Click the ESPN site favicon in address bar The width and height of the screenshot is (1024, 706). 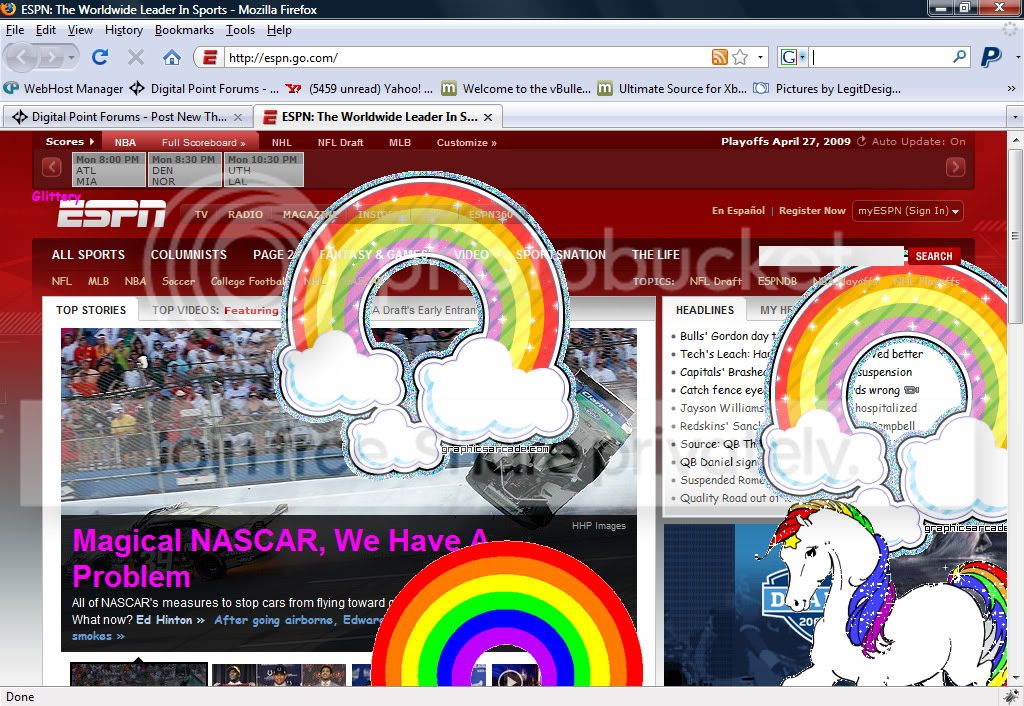tap(210, 57)
